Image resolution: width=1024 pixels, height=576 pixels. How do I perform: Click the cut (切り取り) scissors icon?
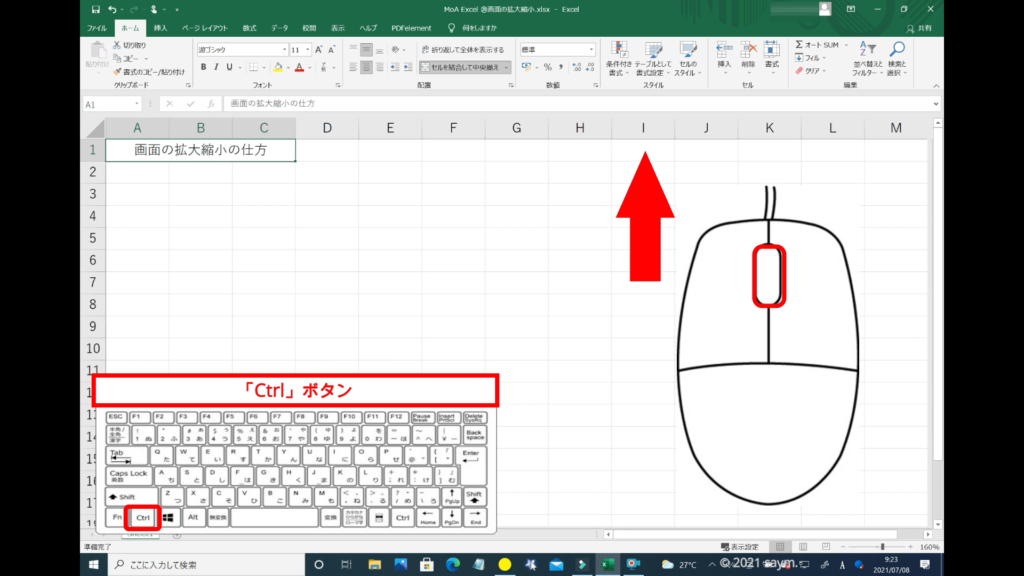coord(118,46)
